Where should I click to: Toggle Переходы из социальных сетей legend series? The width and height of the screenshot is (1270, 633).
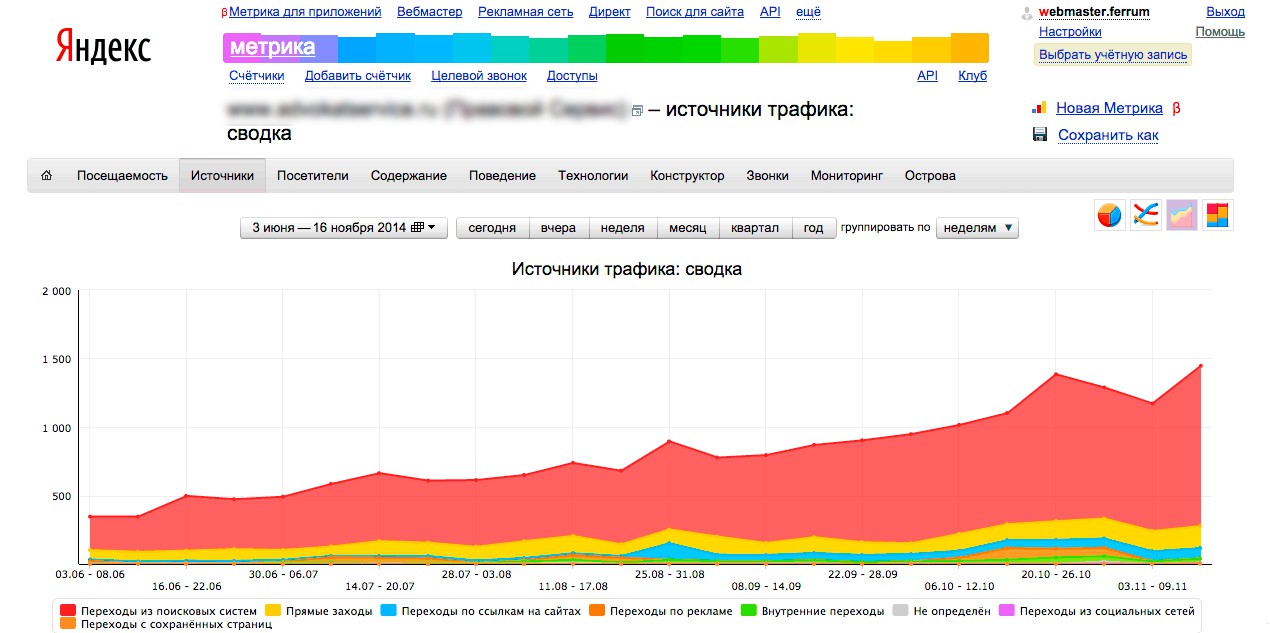point(1097,610)
